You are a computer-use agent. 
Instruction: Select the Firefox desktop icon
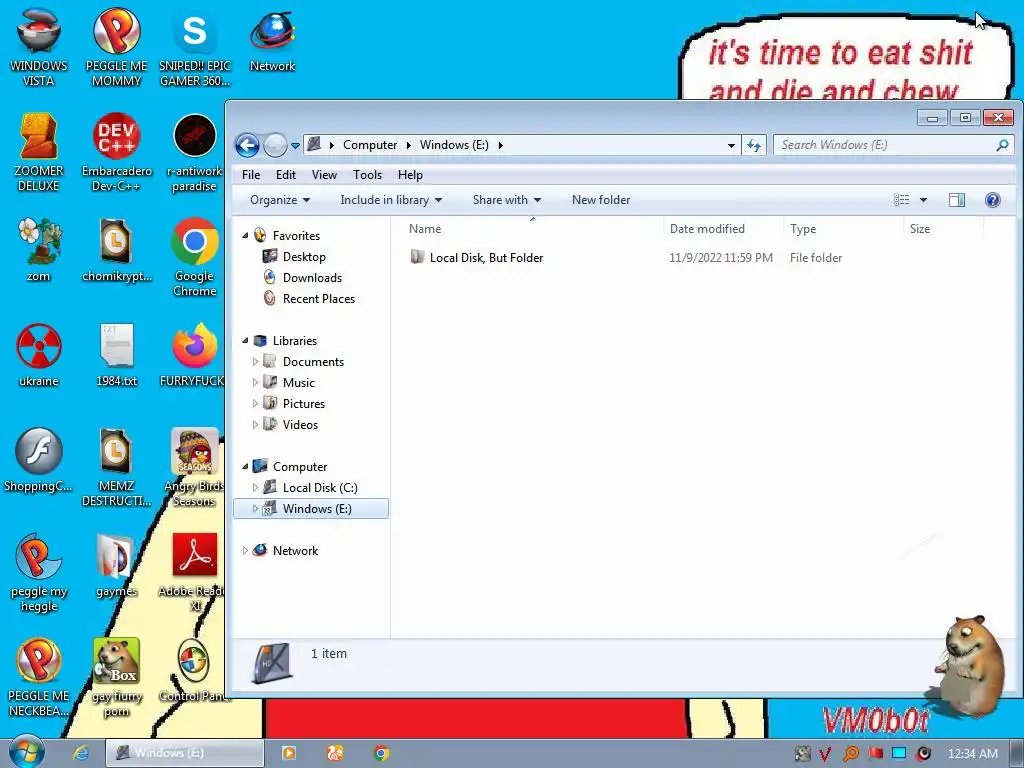pos(193,355)
